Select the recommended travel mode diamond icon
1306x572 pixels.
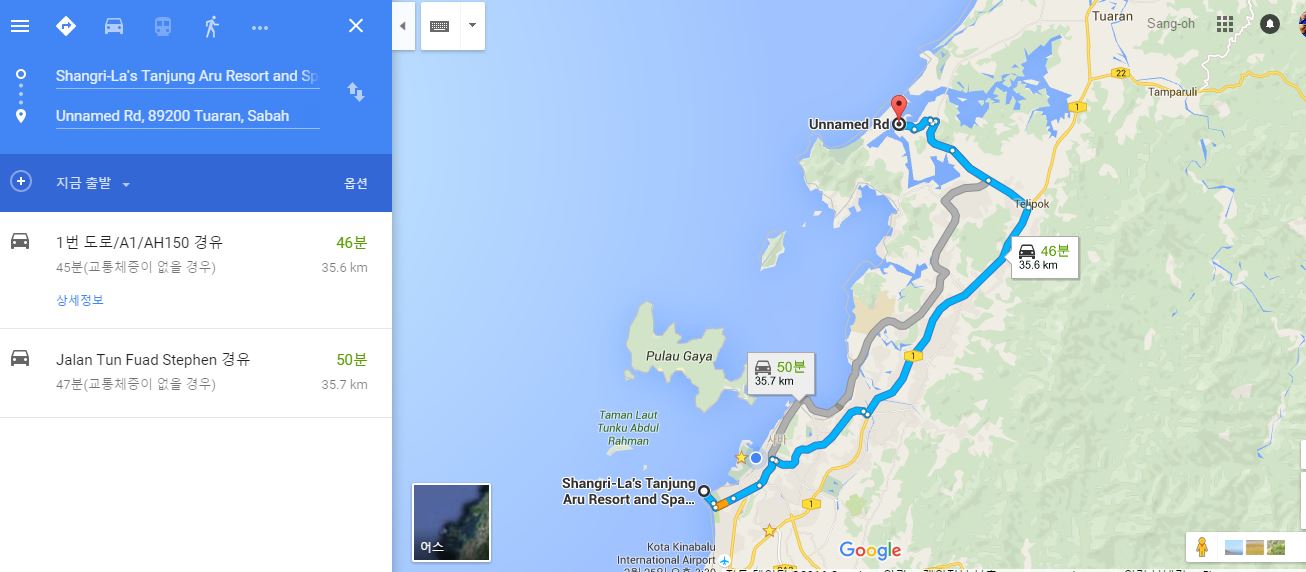coord(66,26)
